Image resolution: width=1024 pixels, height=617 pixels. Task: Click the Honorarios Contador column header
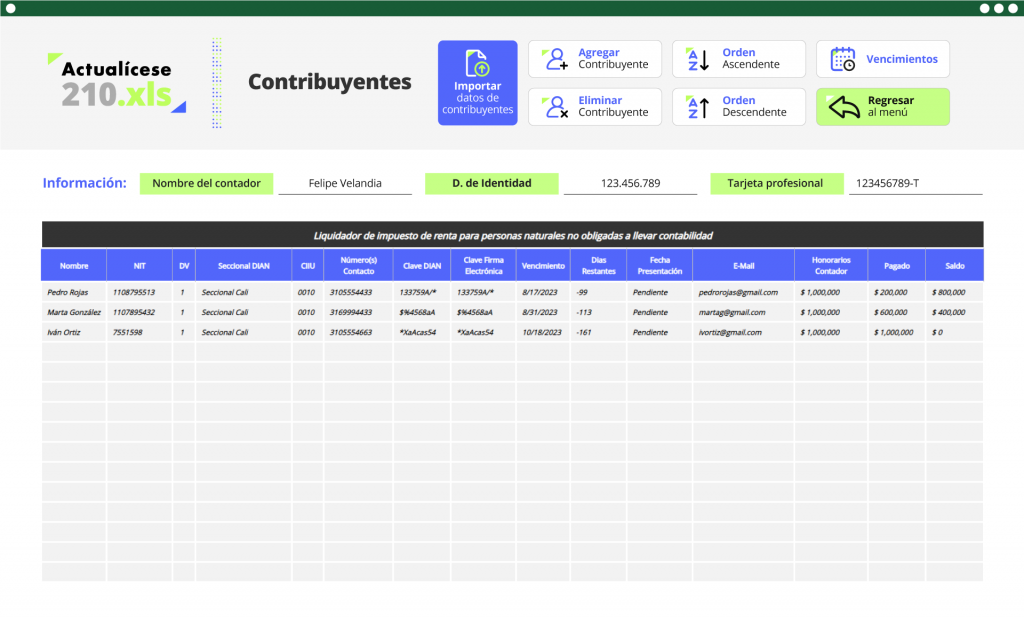831,265
